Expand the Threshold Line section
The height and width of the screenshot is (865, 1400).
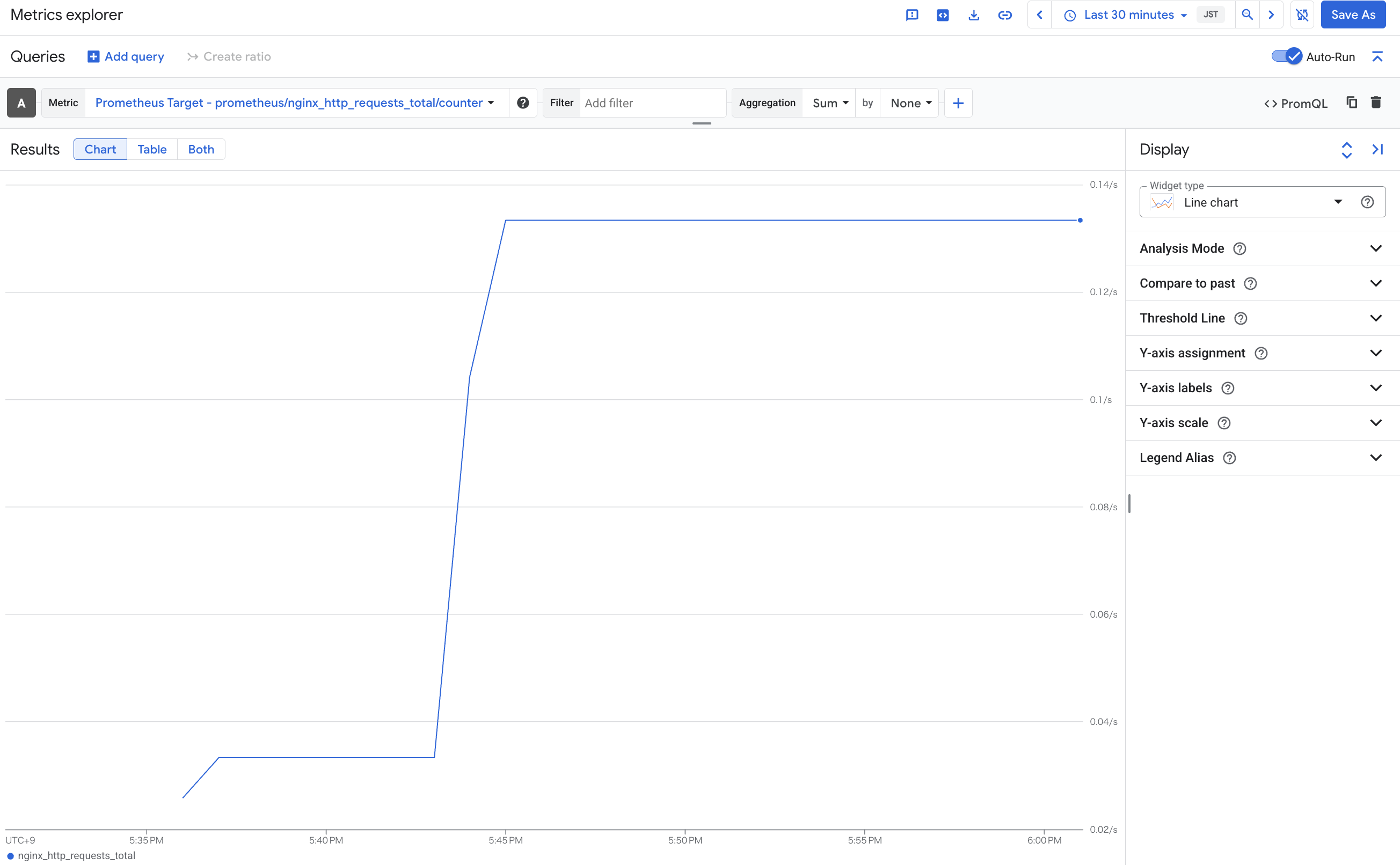pos(1376,318)
